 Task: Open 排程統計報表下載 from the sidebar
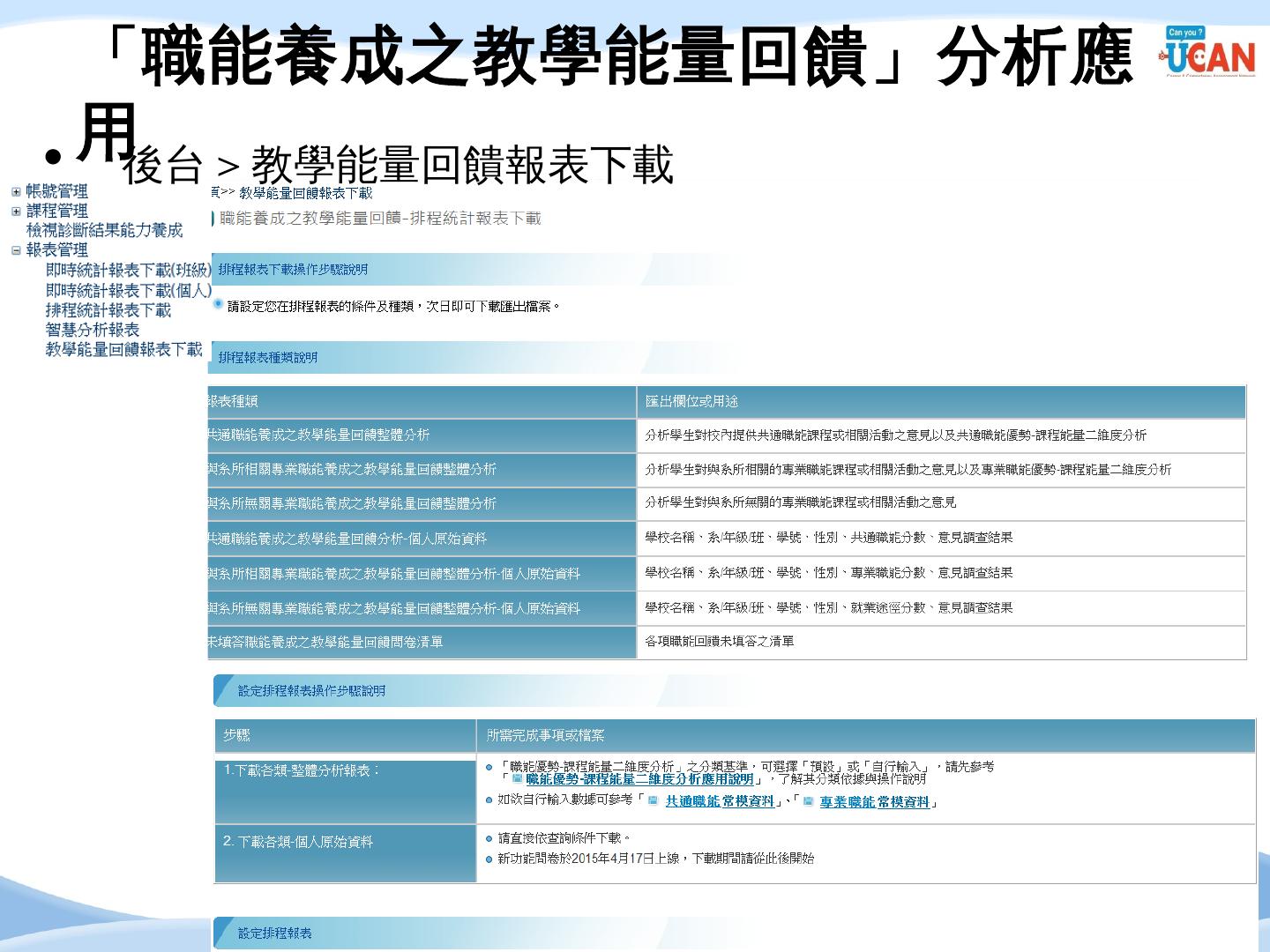pyautogui.click(x=108, y=310)
